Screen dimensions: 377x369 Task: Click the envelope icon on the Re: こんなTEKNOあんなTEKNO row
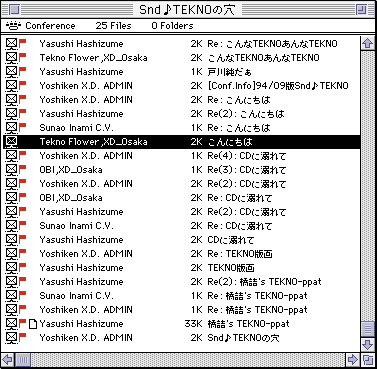pyautogui.click(x=11, y=43)
